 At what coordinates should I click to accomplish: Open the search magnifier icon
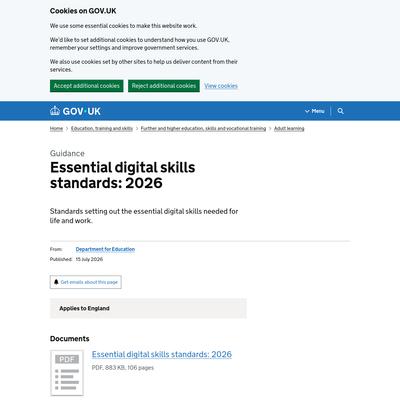(x=340, y=111)
